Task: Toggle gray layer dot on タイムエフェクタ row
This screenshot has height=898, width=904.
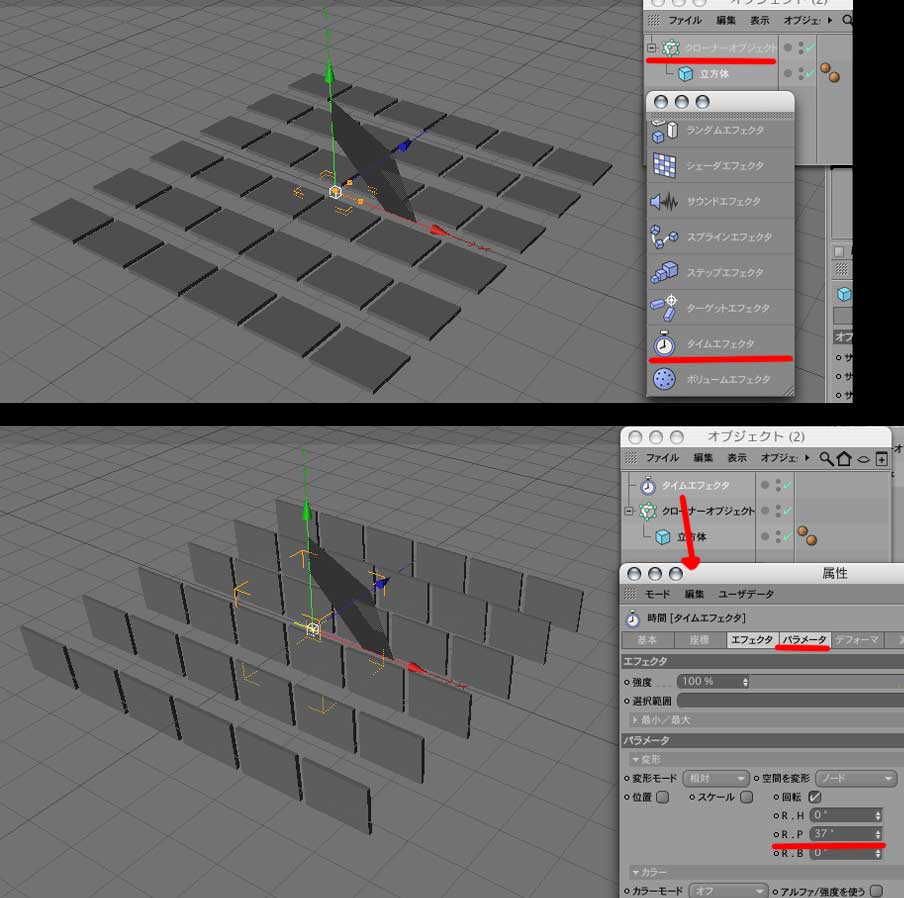Action: tap(765, 485)
